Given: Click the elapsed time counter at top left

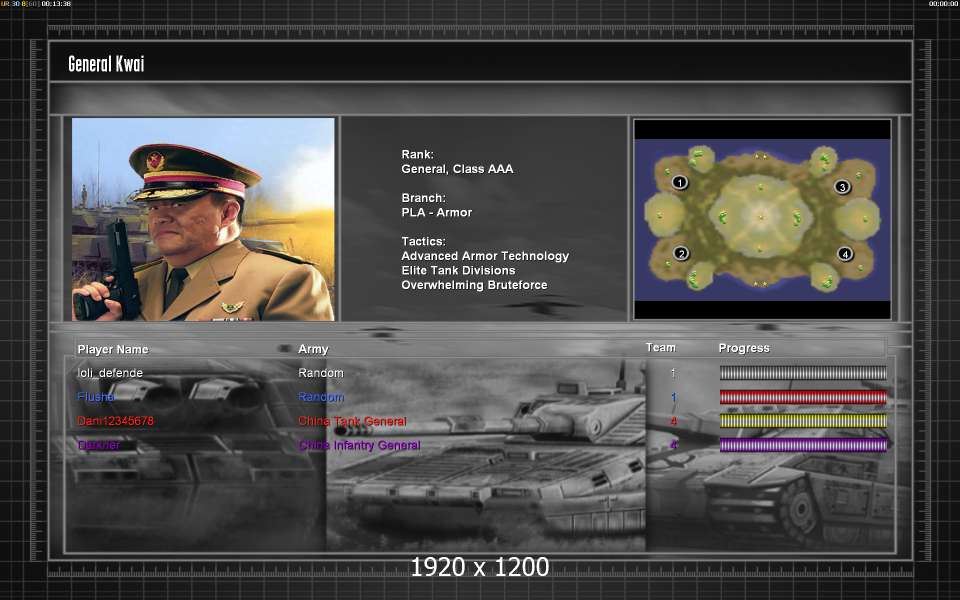Looking at the screenshot, I should pyautogui.click(x=56, y=4).
